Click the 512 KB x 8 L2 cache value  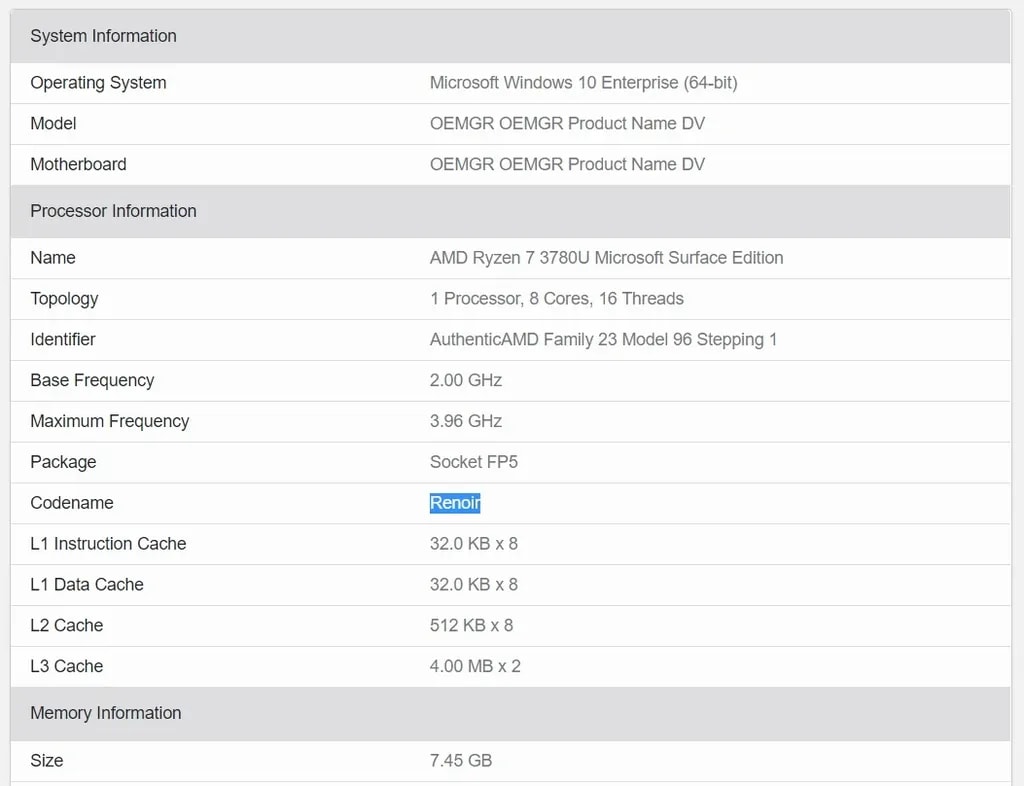[471, 626]
